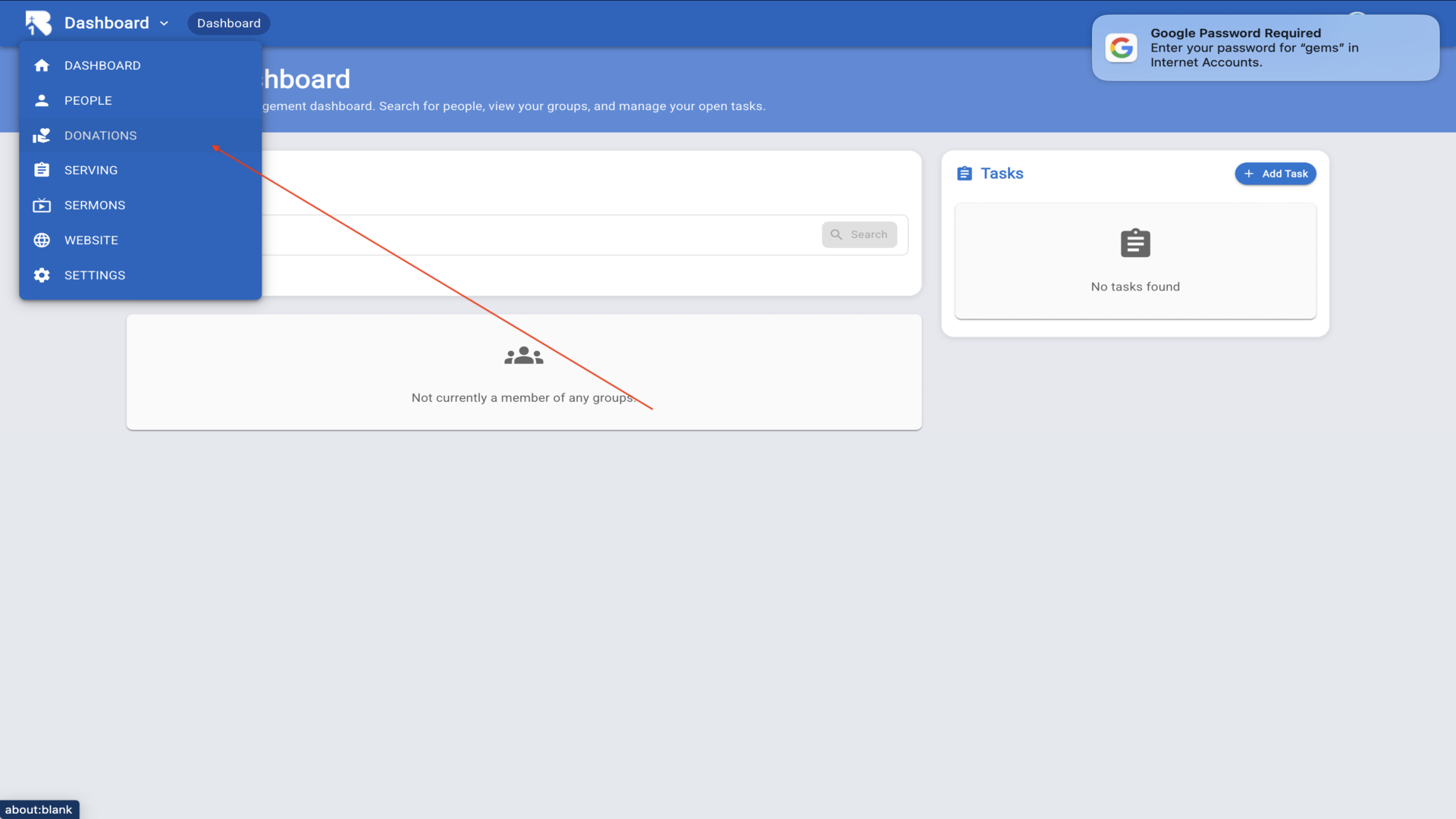Click the person icon beside People

click(x=42, y=100)
